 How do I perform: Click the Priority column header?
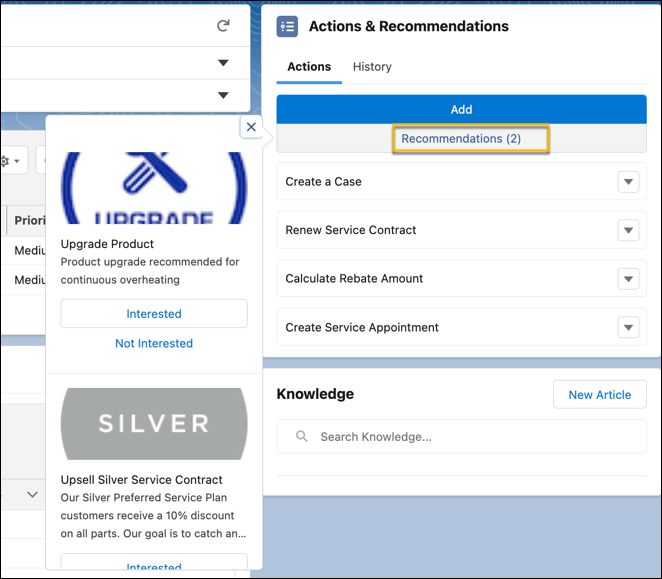pyautogui.click(x=27, y=220)
